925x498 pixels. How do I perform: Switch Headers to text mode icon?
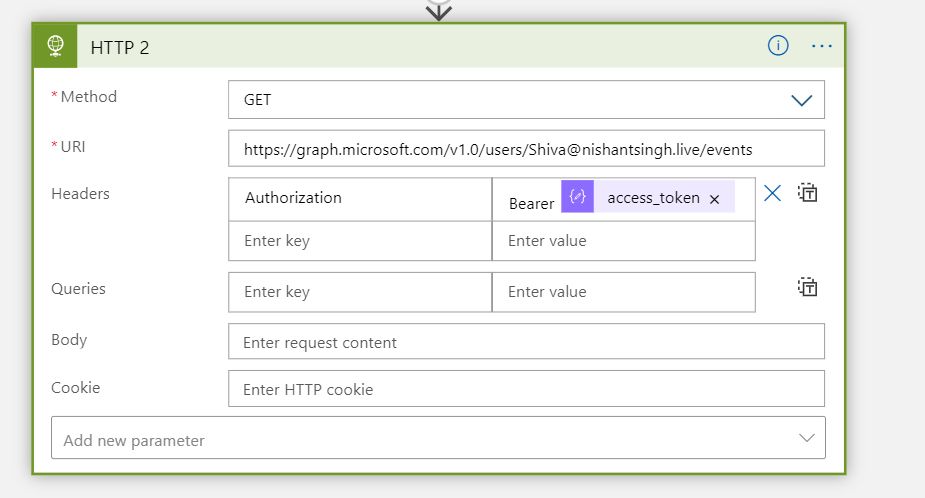pyautogui.click(x=807, y=192)
